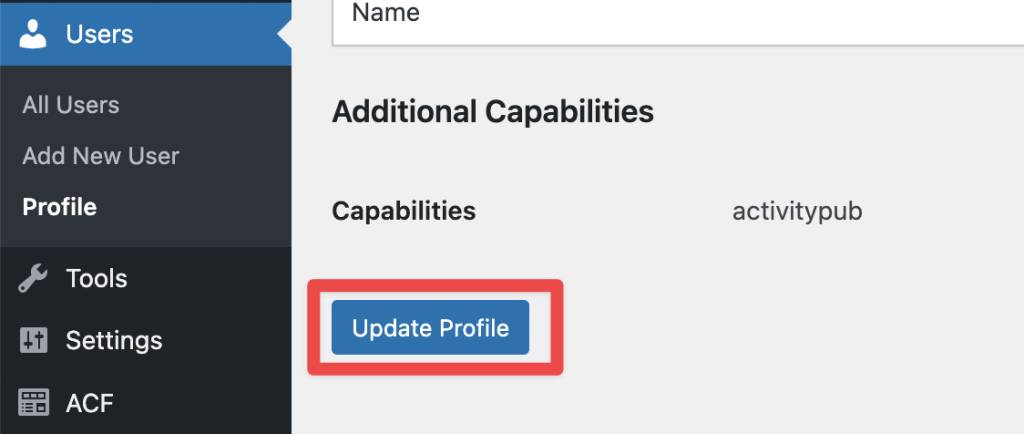Open the Profile submenu item

tap(59, 207)
